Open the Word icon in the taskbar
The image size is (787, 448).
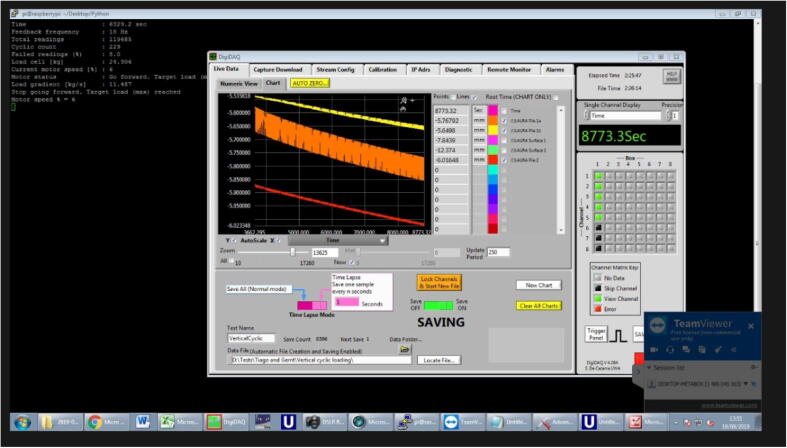(x=141, y=422)
